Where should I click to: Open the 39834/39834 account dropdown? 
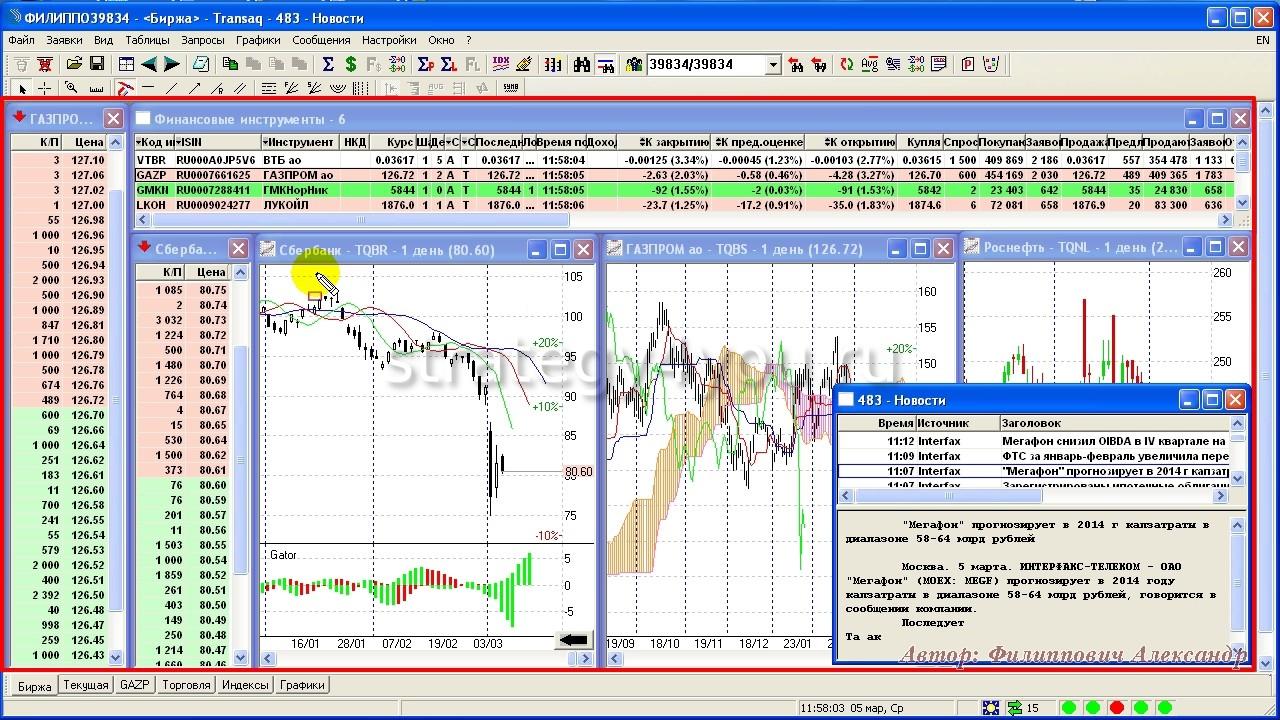point(773,65)
